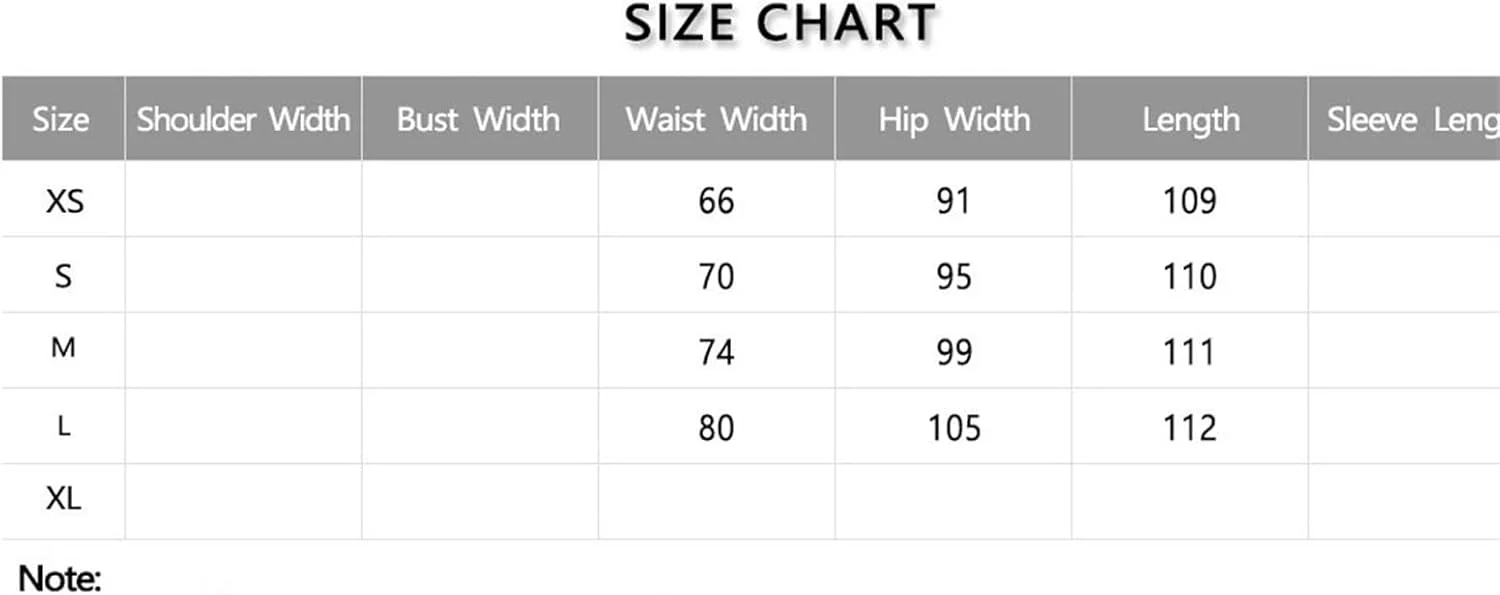
Task: Click the SIZE CHART title
Action: click(780, 26)
